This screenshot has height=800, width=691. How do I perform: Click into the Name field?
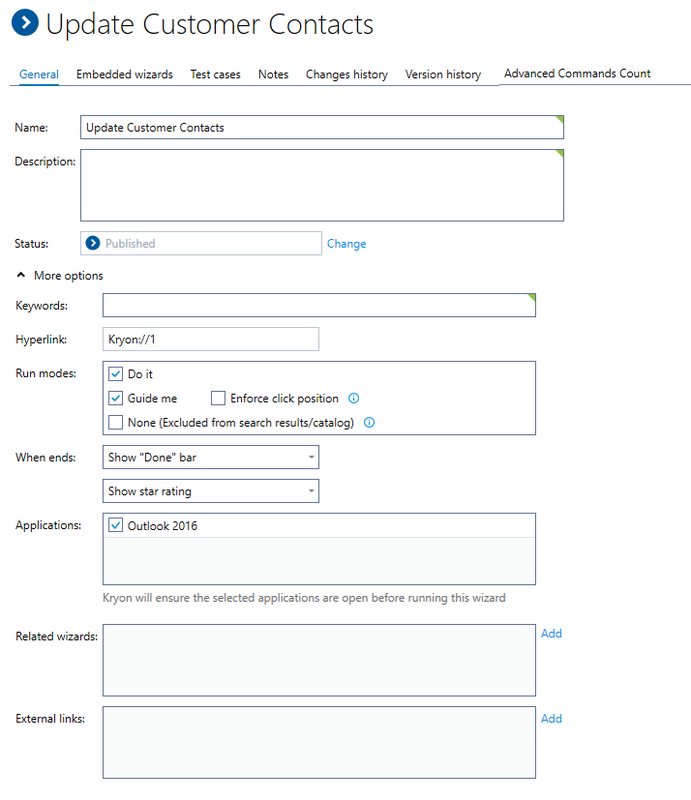tap(322, 127)
